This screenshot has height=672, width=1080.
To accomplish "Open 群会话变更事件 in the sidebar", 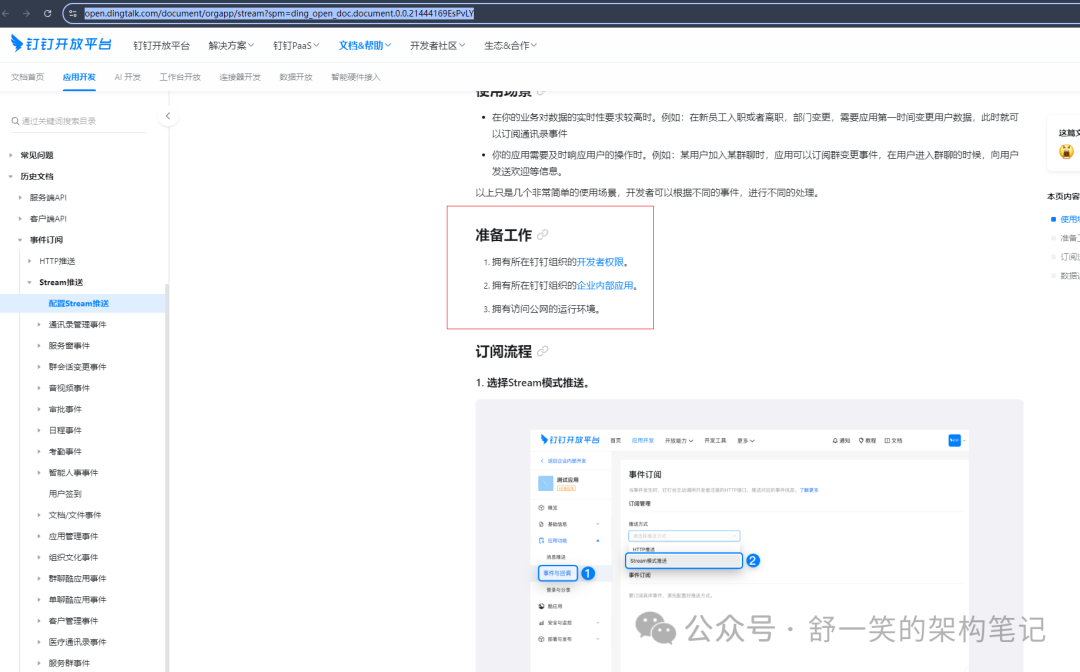I will 77,367.
